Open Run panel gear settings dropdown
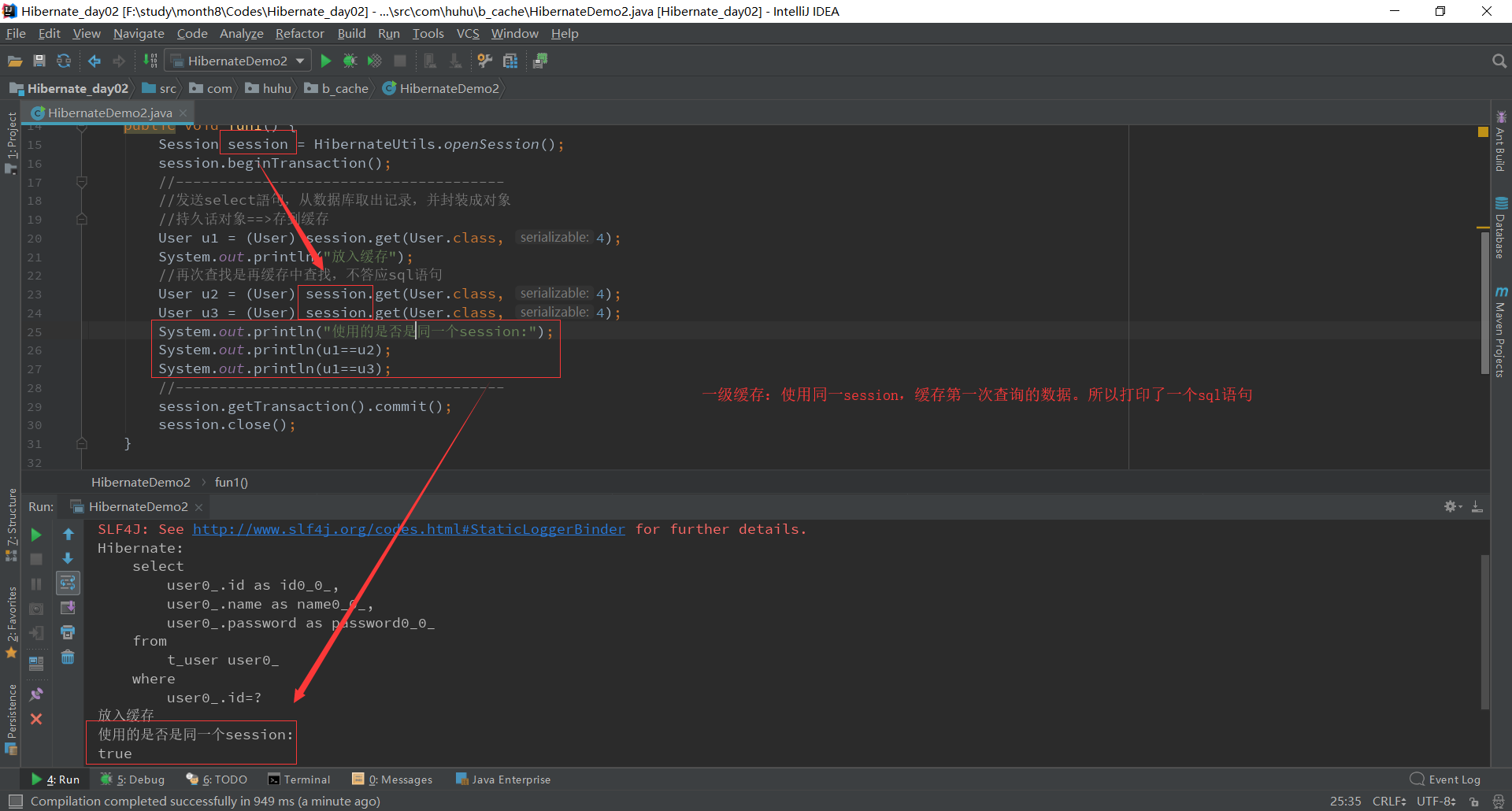 tap(1453, 506)
